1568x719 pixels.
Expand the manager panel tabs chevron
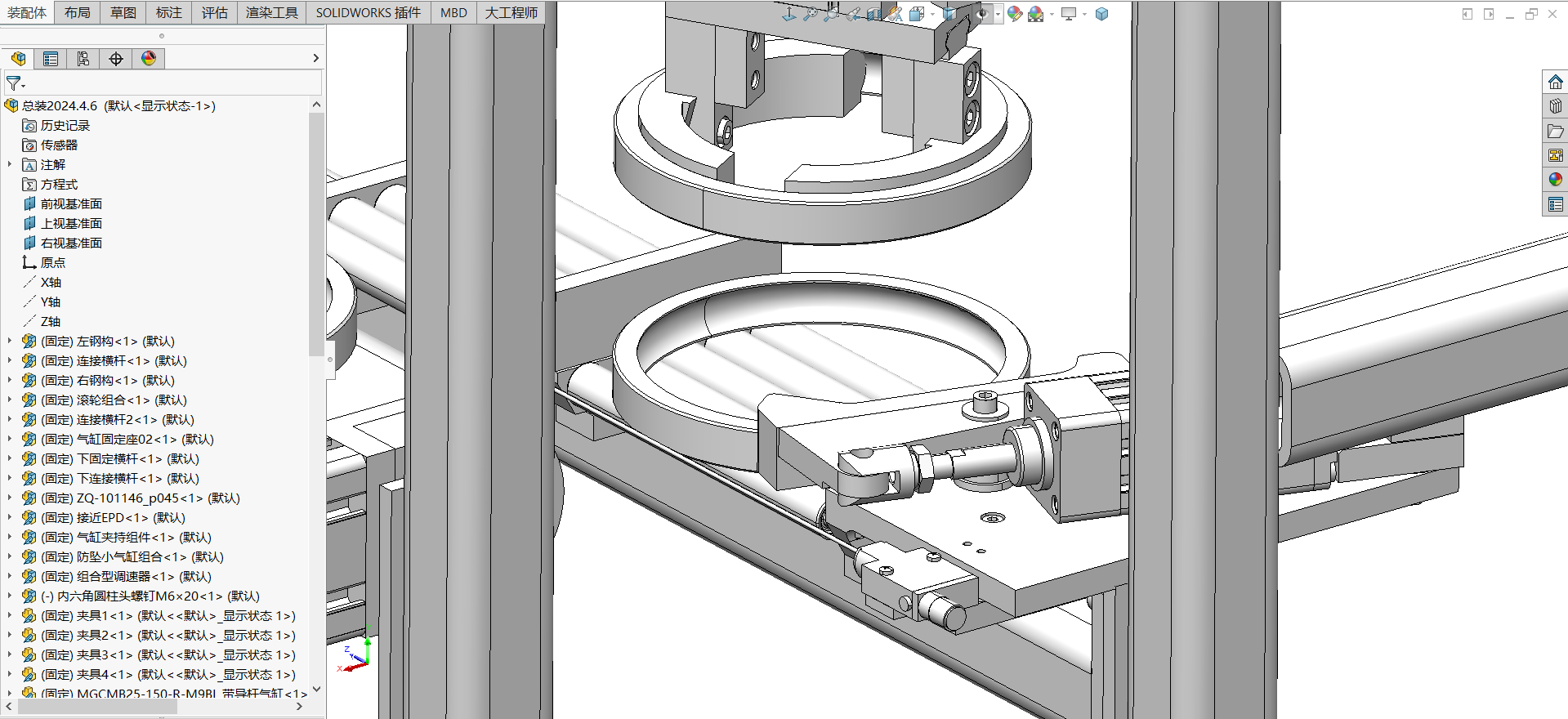point(315,58)
